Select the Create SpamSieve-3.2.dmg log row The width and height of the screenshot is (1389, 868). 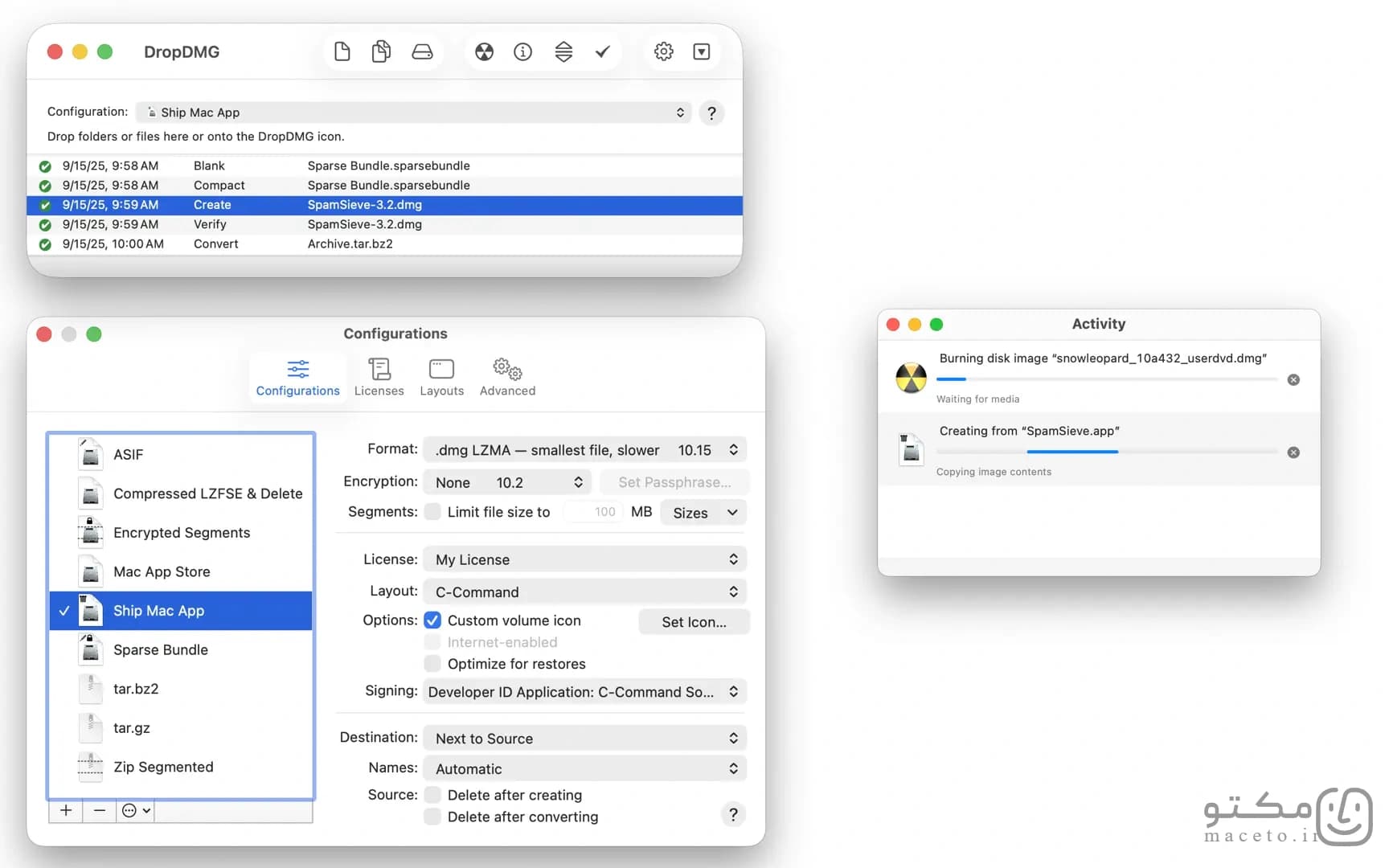tap(384, 205)
